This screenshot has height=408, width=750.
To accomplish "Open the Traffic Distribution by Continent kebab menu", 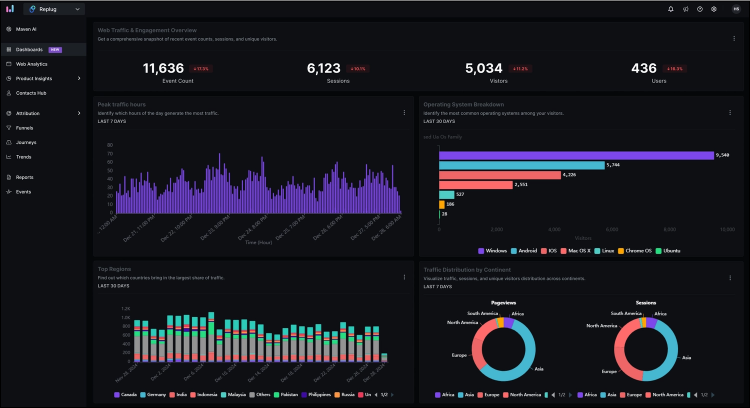I will click(730, 278).
